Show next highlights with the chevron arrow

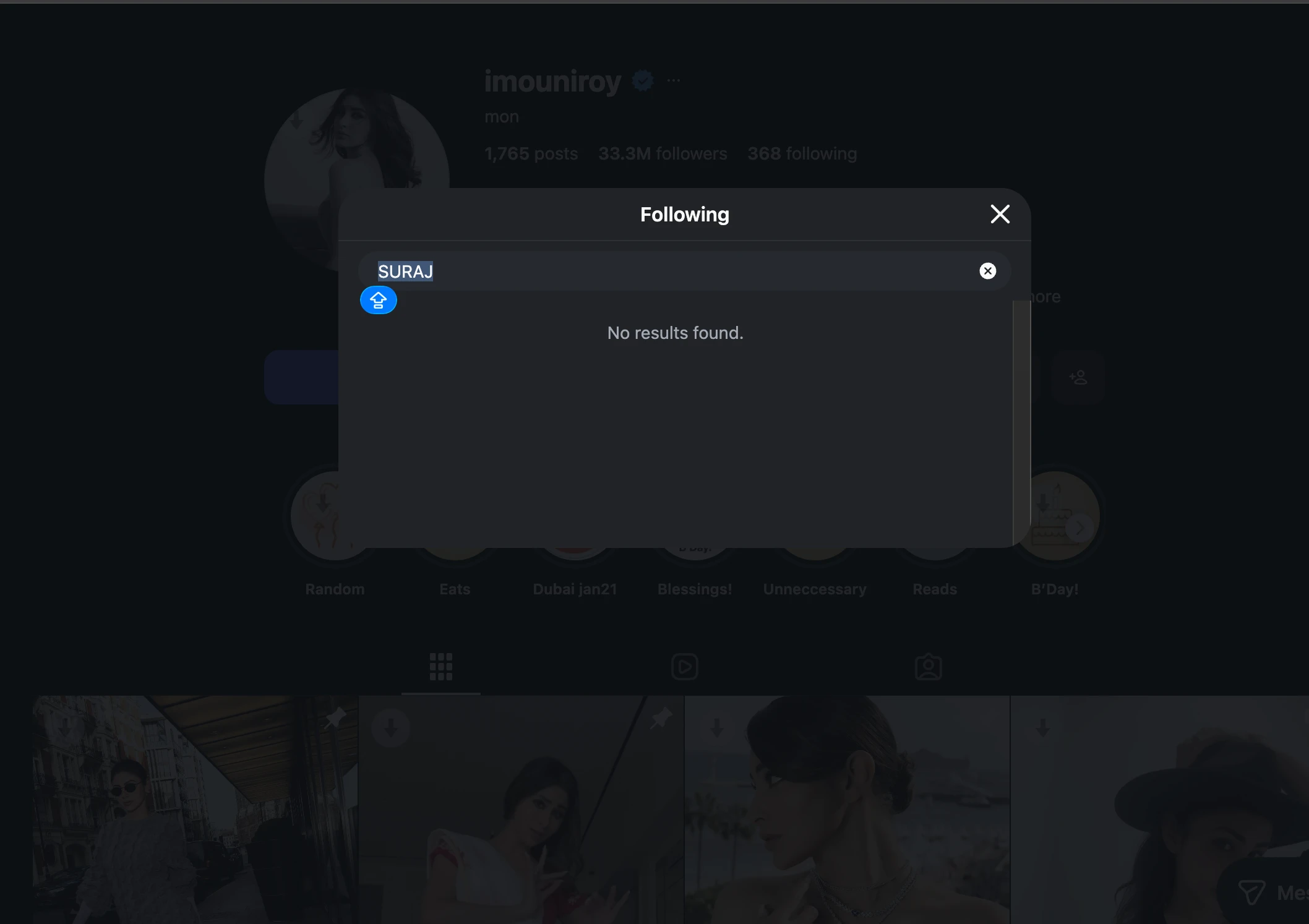tap(1079, 529)
